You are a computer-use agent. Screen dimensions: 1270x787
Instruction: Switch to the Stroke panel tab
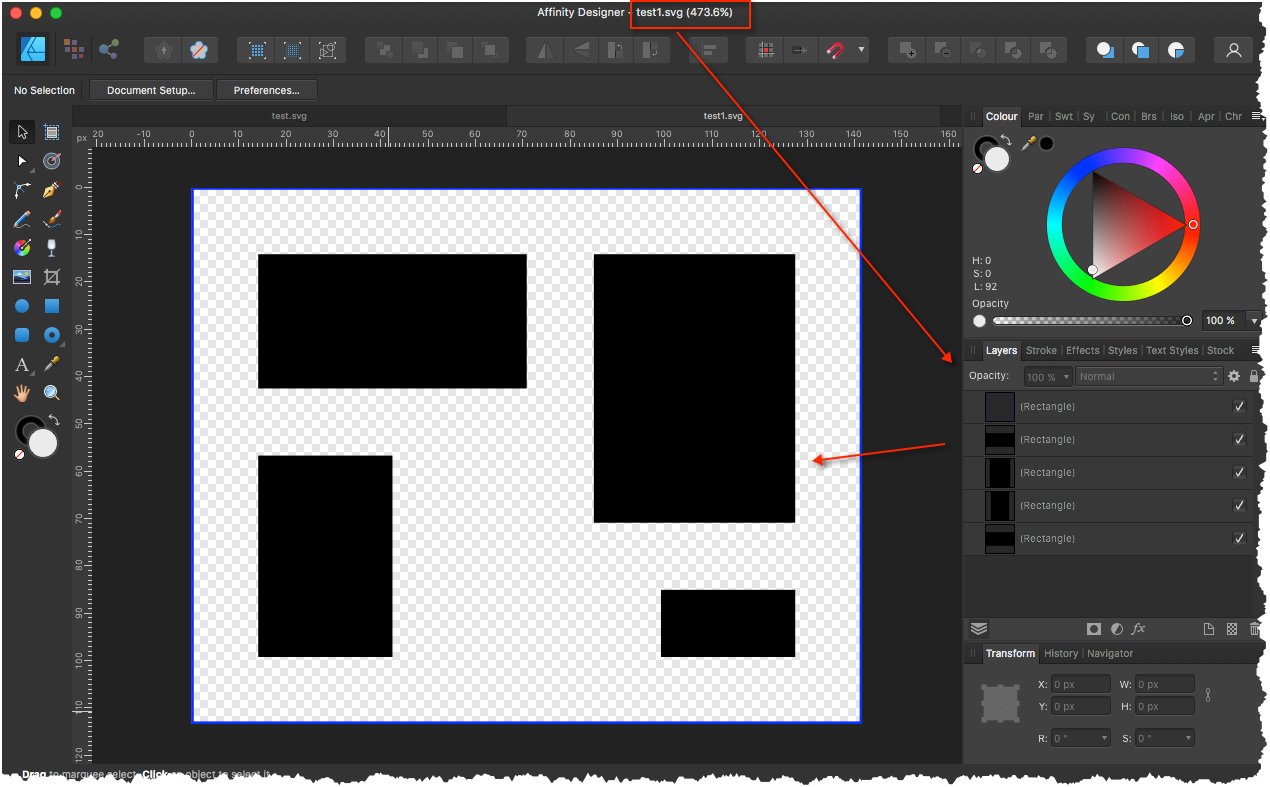click(x=1041, y=351)
